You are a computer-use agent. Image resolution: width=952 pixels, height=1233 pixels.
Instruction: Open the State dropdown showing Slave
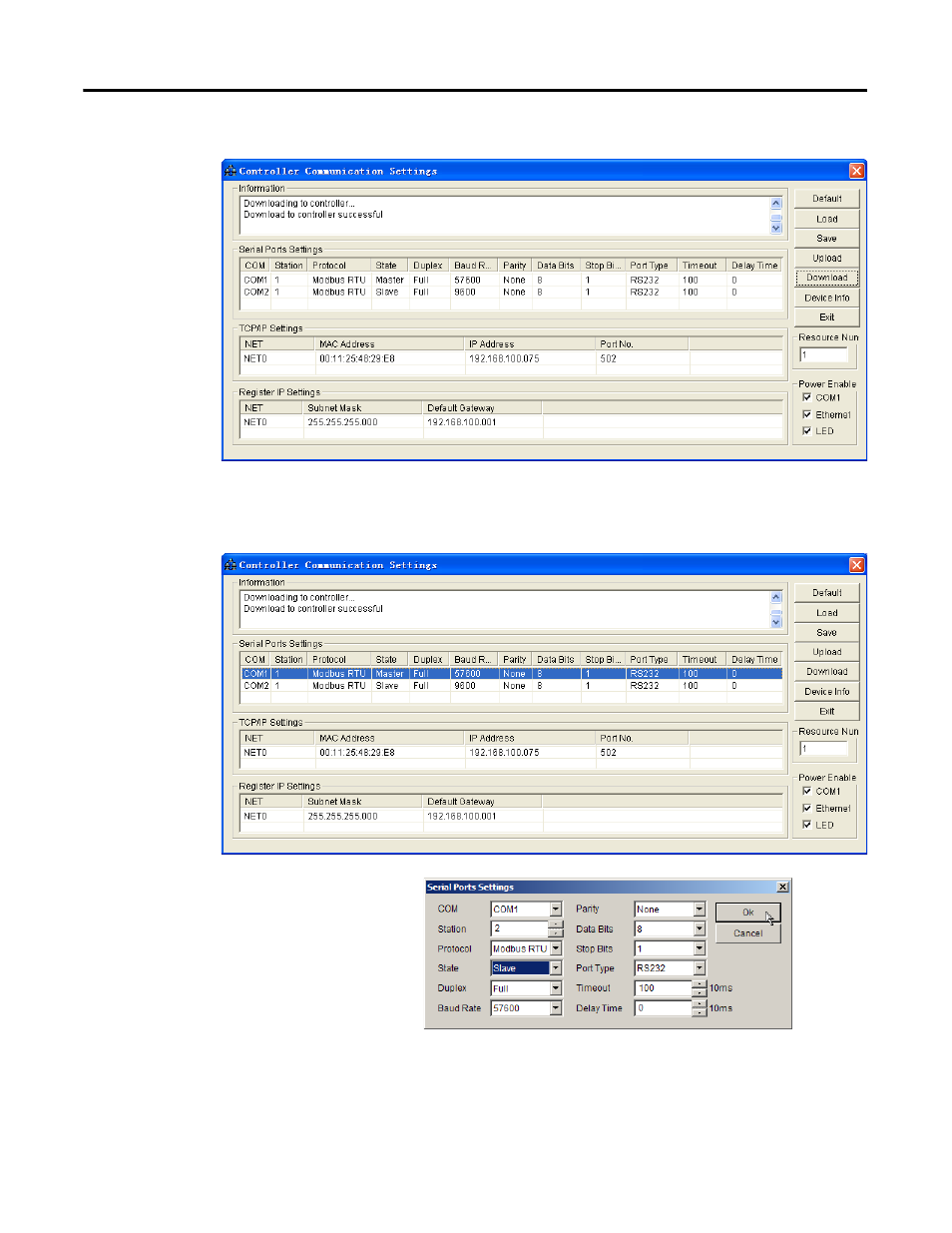pos(556,968)
